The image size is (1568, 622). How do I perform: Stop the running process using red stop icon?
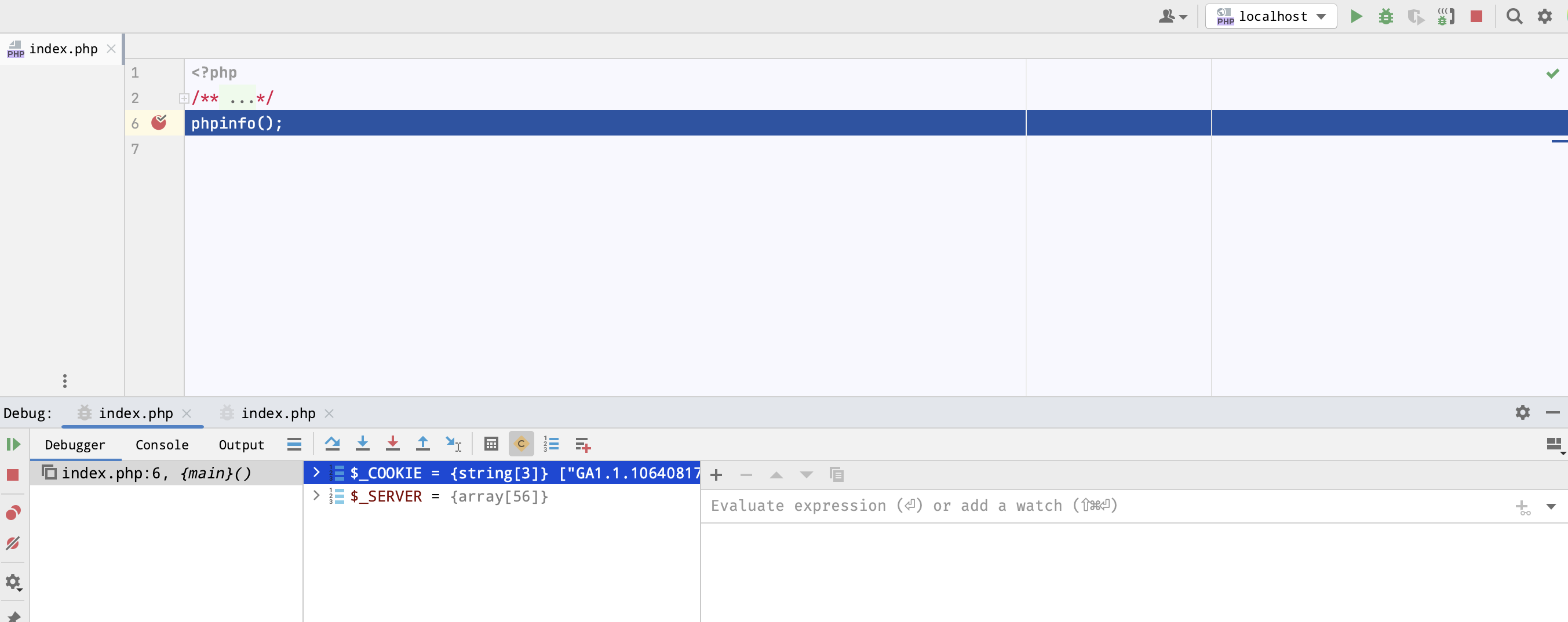tap(1476, 16)
